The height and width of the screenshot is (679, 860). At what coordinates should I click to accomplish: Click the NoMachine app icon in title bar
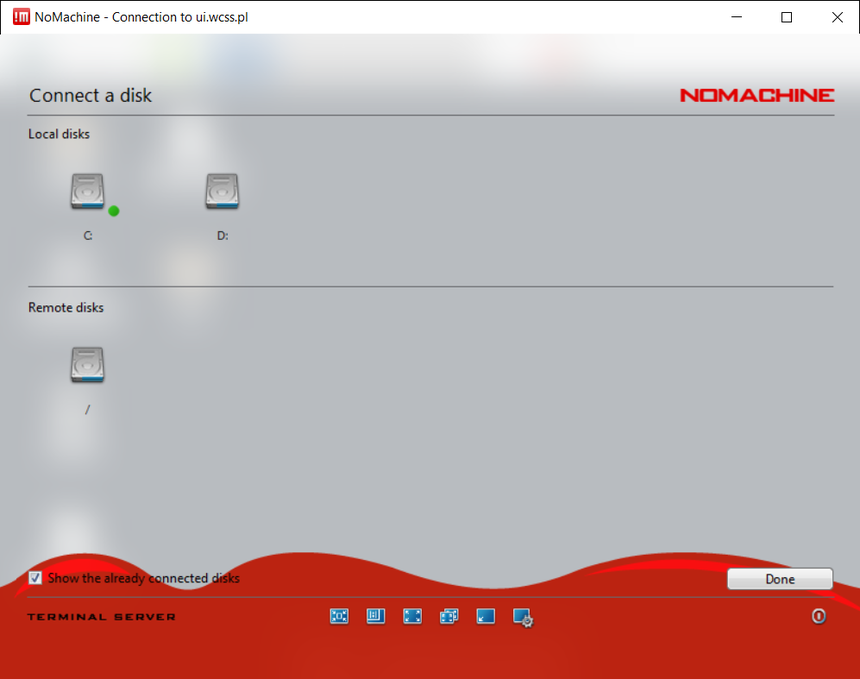point(20,17)
